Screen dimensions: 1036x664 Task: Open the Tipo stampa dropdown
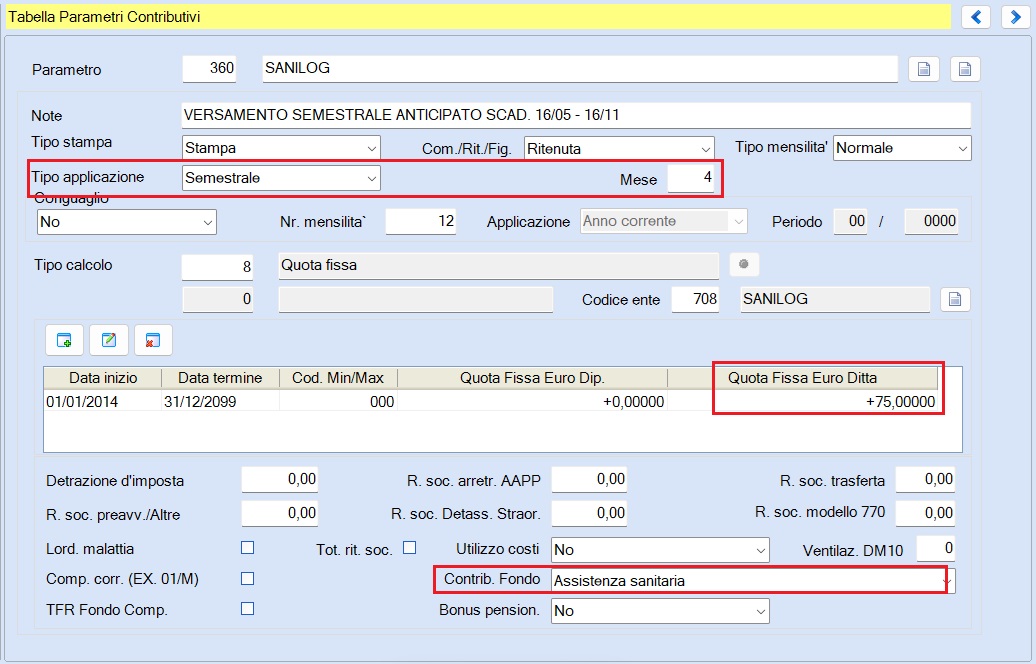(281, 148)
